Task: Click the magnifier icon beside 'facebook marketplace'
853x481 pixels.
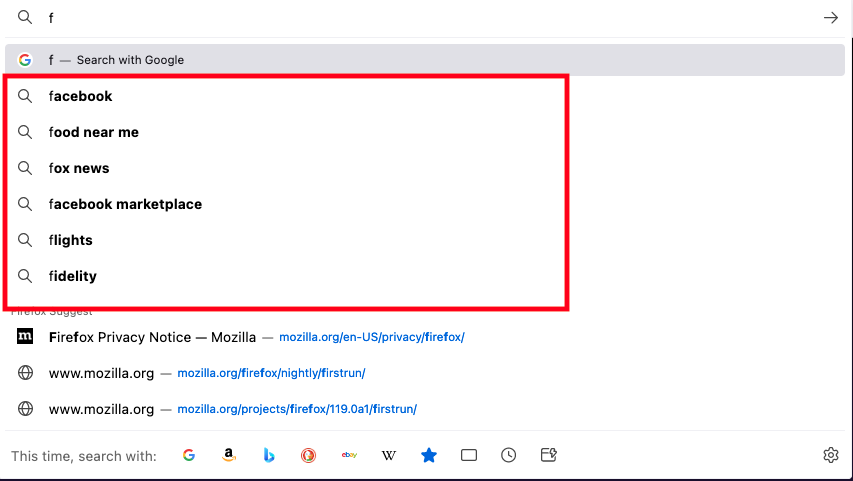Action: [25, 204]
